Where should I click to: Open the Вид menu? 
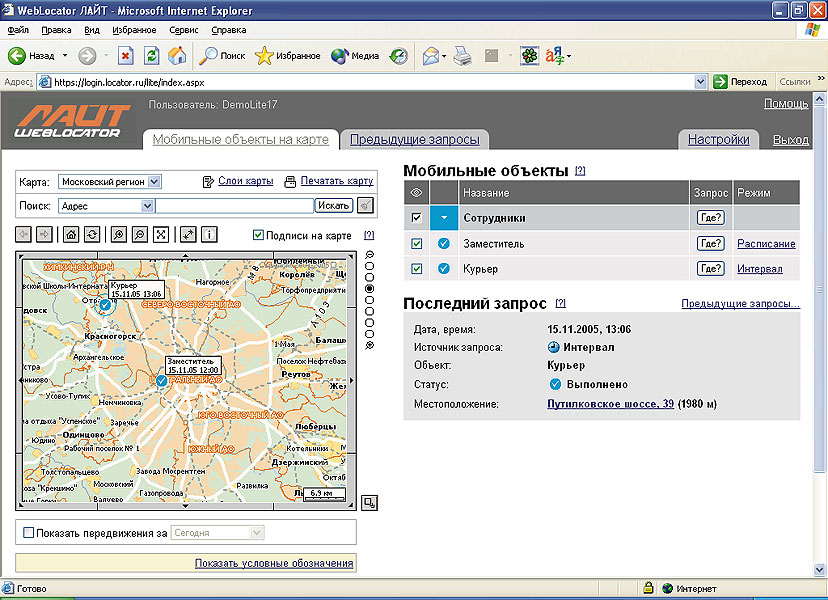click(x=92, y=30)
